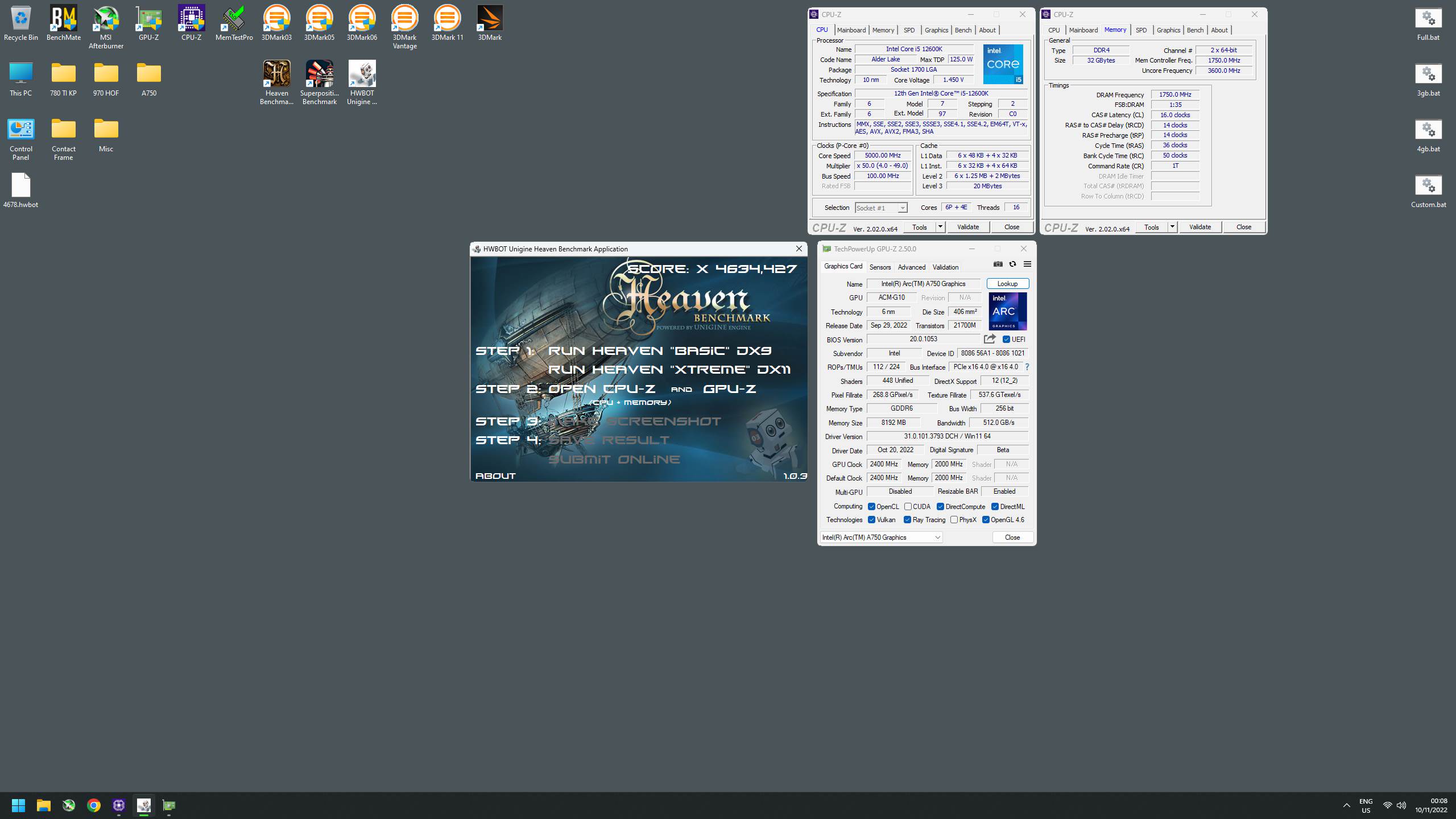Toggle the DirectCompute checkbox
Image resolution: width=1456 pixels, height=819 pixels.
pyautogui.click(x=940, y=507)
